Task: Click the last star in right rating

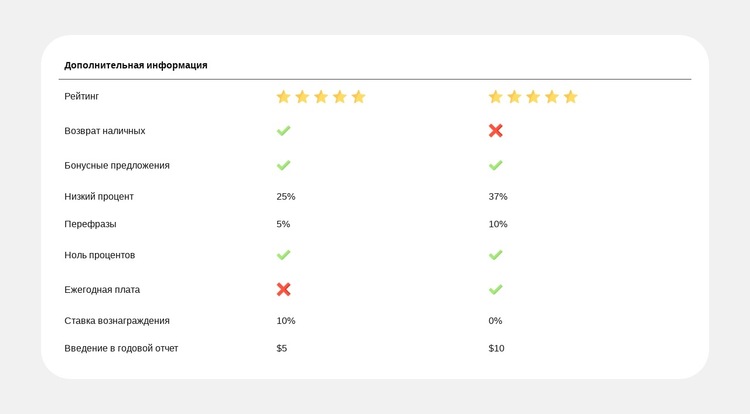Action: (x=570, y=97)
